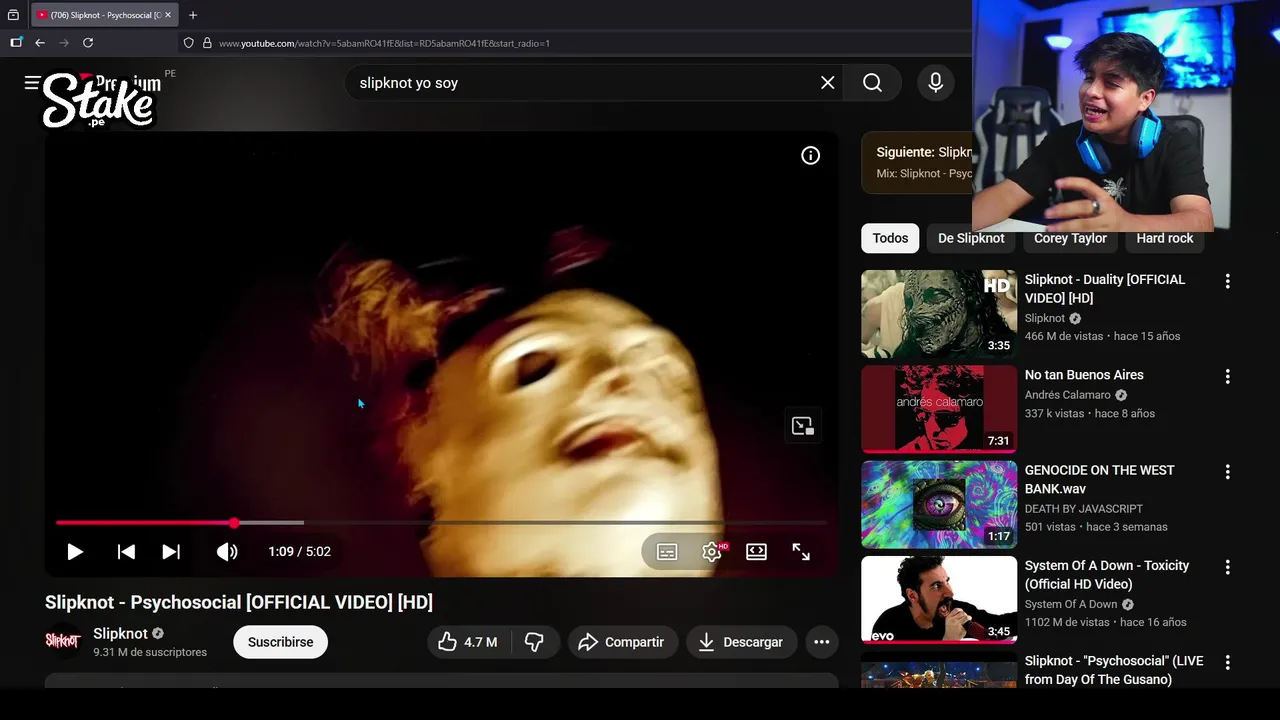Image resolution: width=1280 pixels, height=720 pixels.
Task: Click Psychosocial LIVE Day Of The Gusano title
Action: (1114, 670)
